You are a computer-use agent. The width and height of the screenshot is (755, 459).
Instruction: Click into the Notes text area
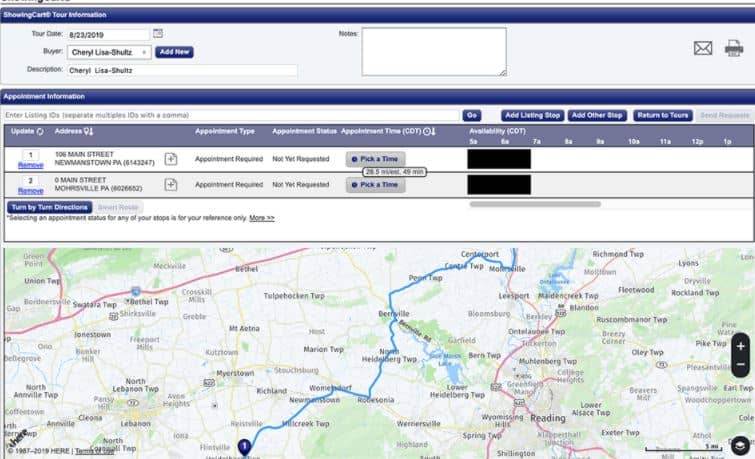pyautogui.click(x=434, y=52)
